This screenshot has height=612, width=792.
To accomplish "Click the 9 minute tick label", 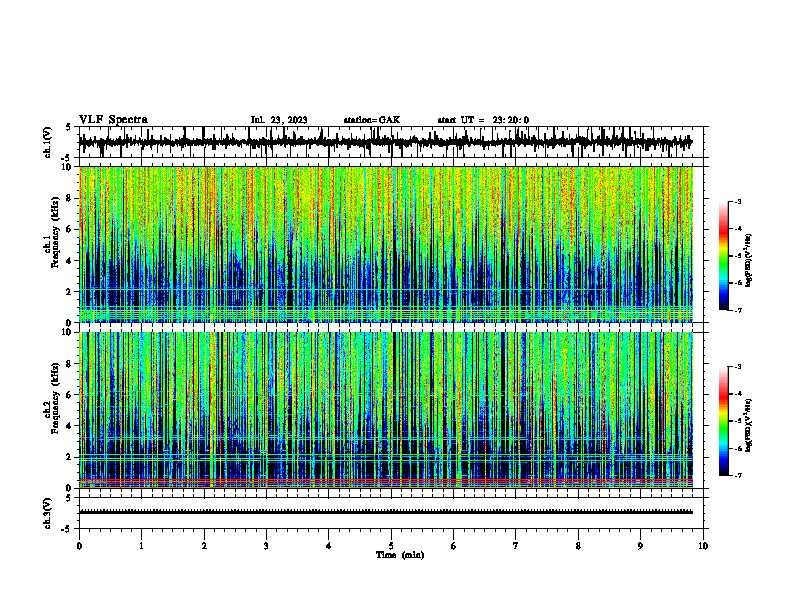I will [640, 546].
